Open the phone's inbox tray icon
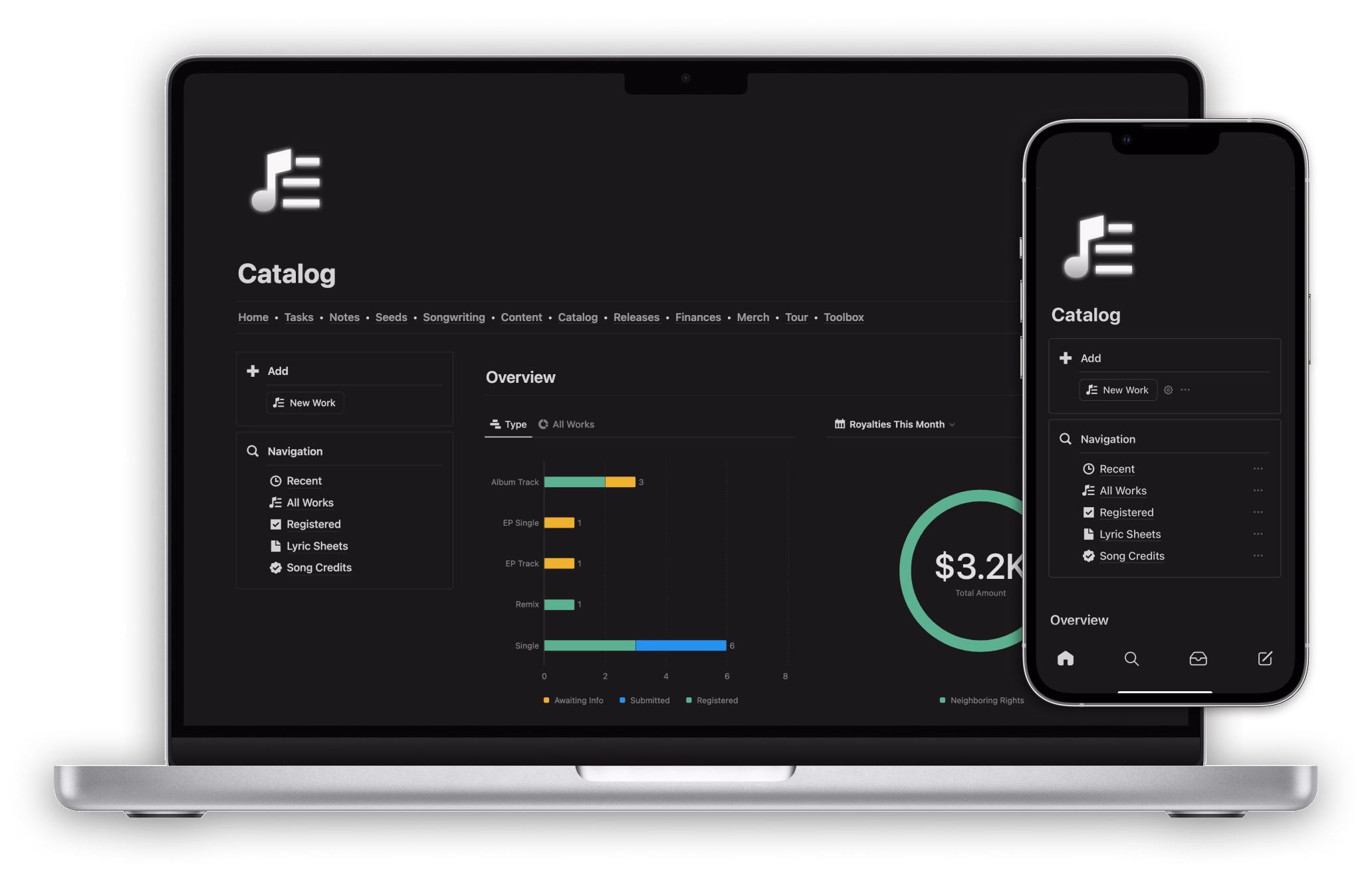This screenshot has width=1372, height=872. 1198,659
